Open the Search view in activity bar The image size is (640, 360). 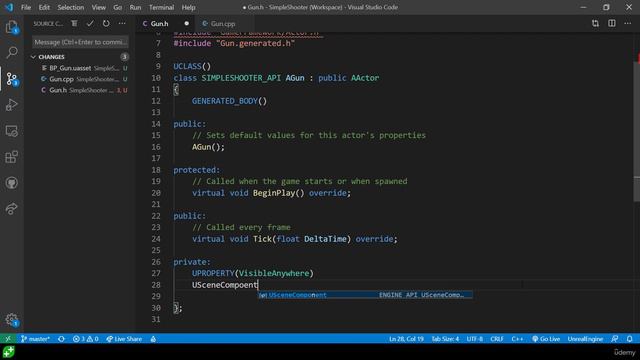[12, 52]
